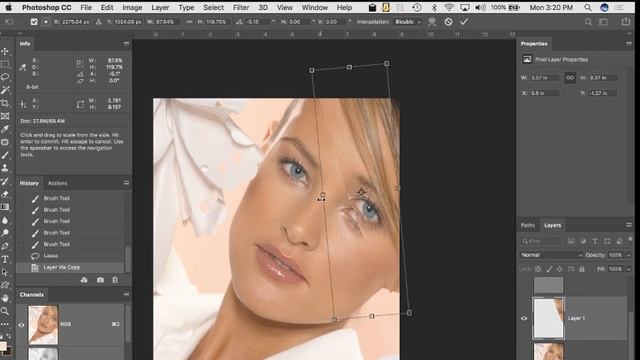This screenshot has width=640, height=360.
Task: Open the Properties panel menu
Action: coord(629,43)
